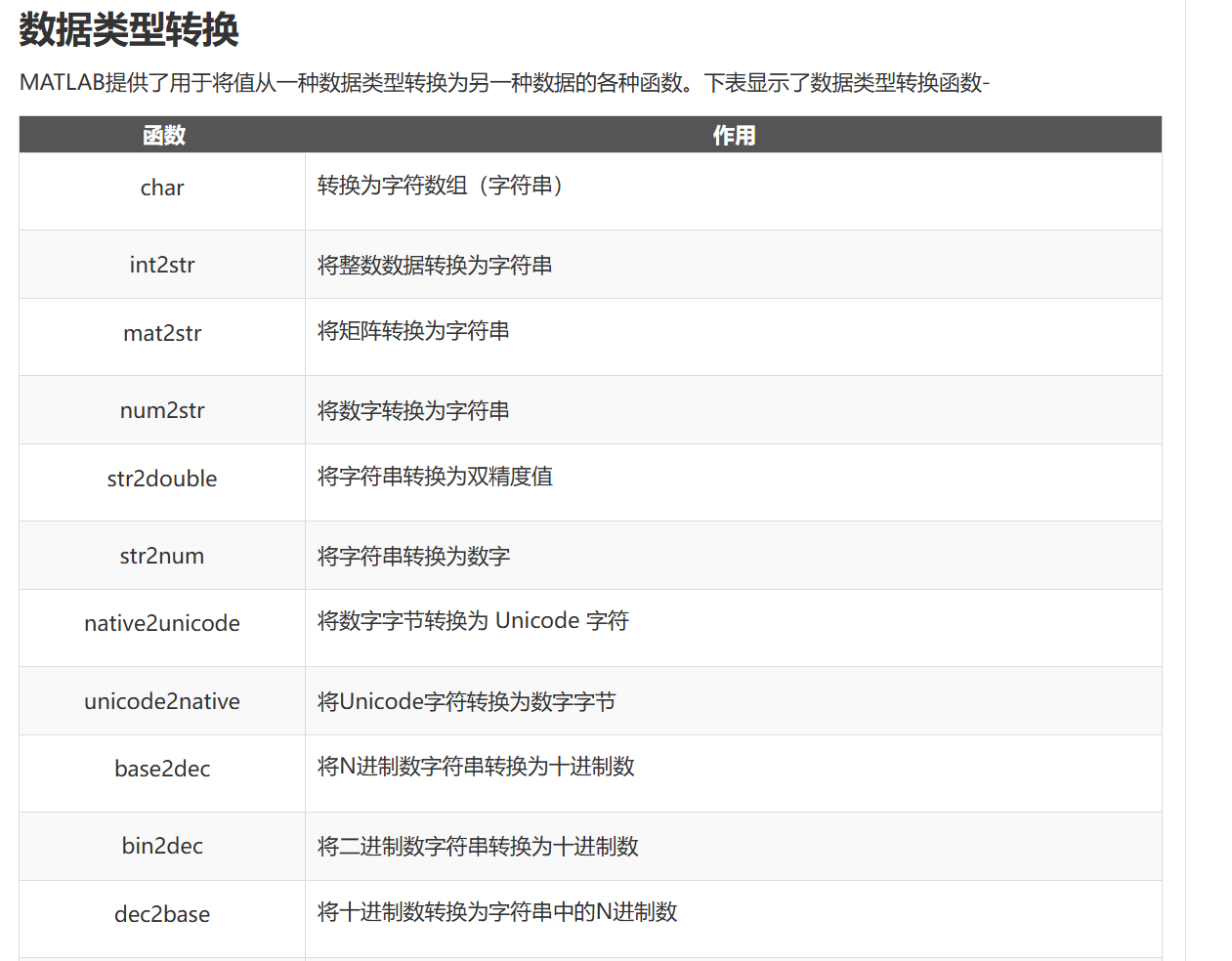
Task: Click the intro paragraph starting with MATLAB提供了
Action: tap(504, 83)
